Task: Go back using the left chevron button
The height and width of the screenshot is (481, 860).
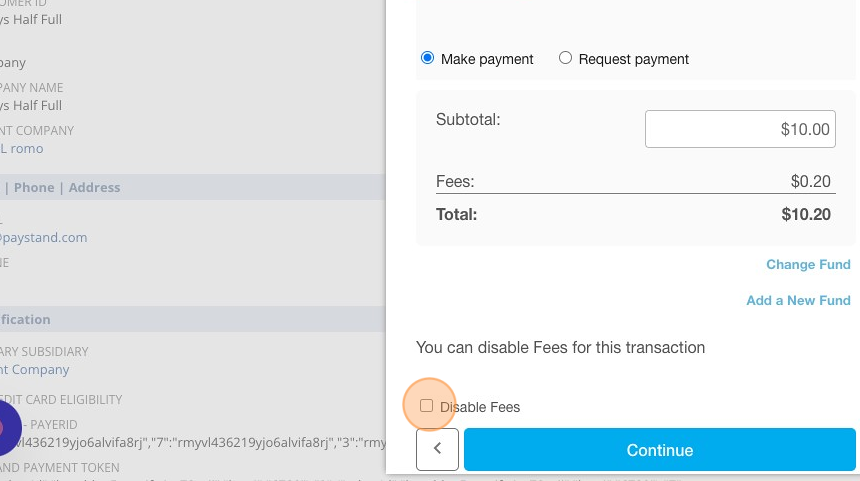Action: tap(437, 449)
